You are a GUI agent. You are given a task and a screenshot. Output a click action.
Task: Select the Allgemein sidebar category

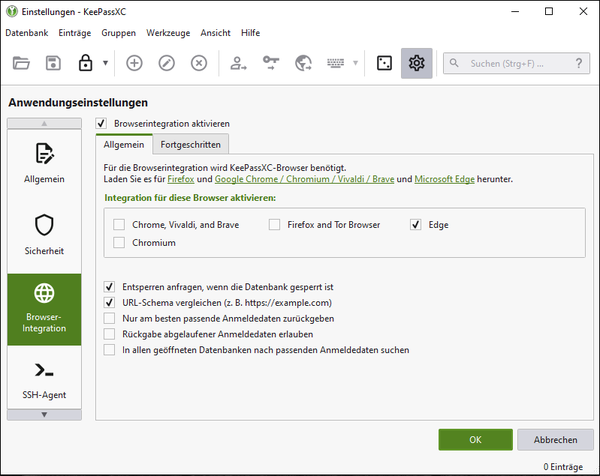pyautogui.click(x=44, y=164)
